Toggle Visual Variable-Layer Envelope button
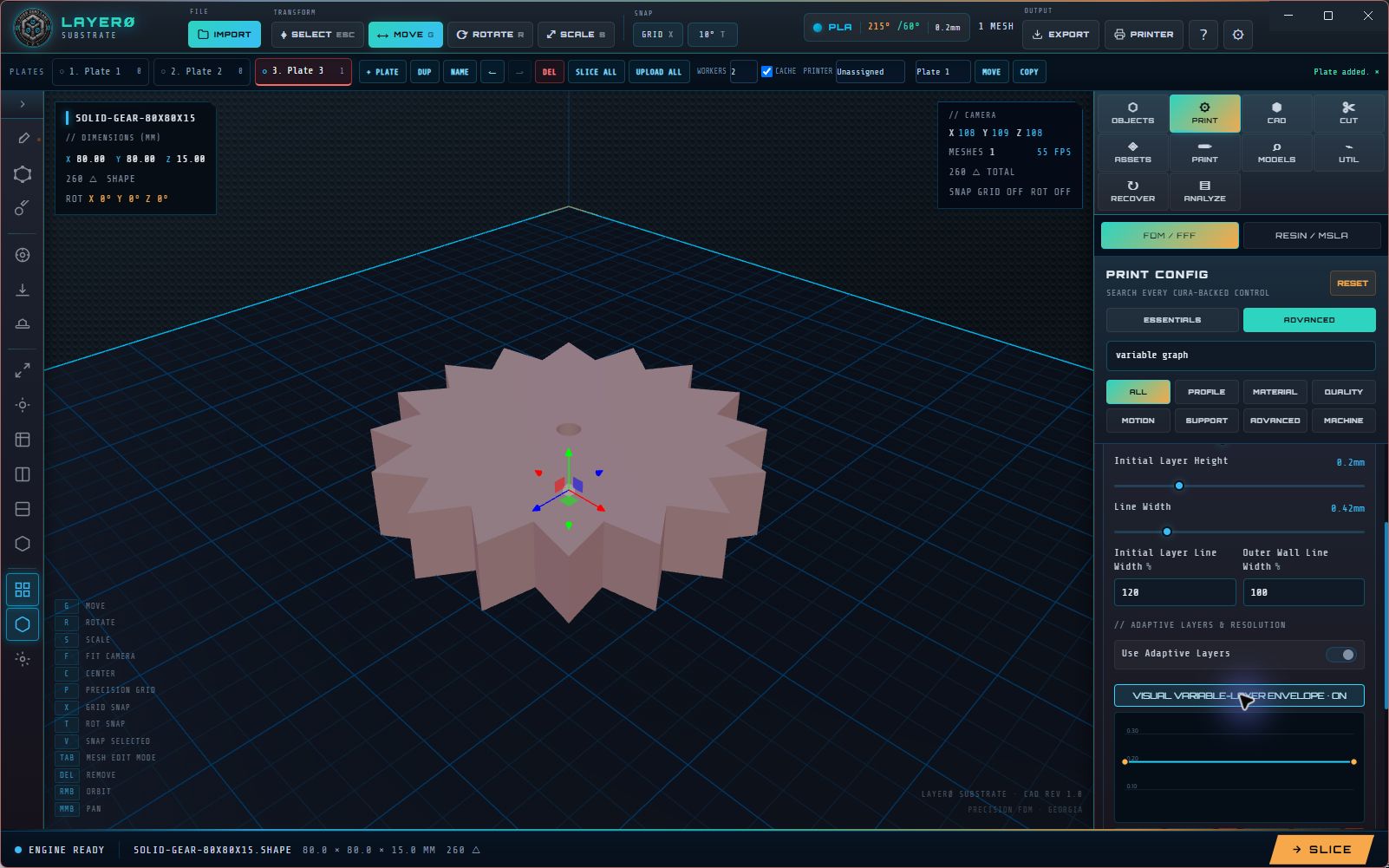Image resolution: width=1389 pixels, height=868 pixels. click(1239, 695)
